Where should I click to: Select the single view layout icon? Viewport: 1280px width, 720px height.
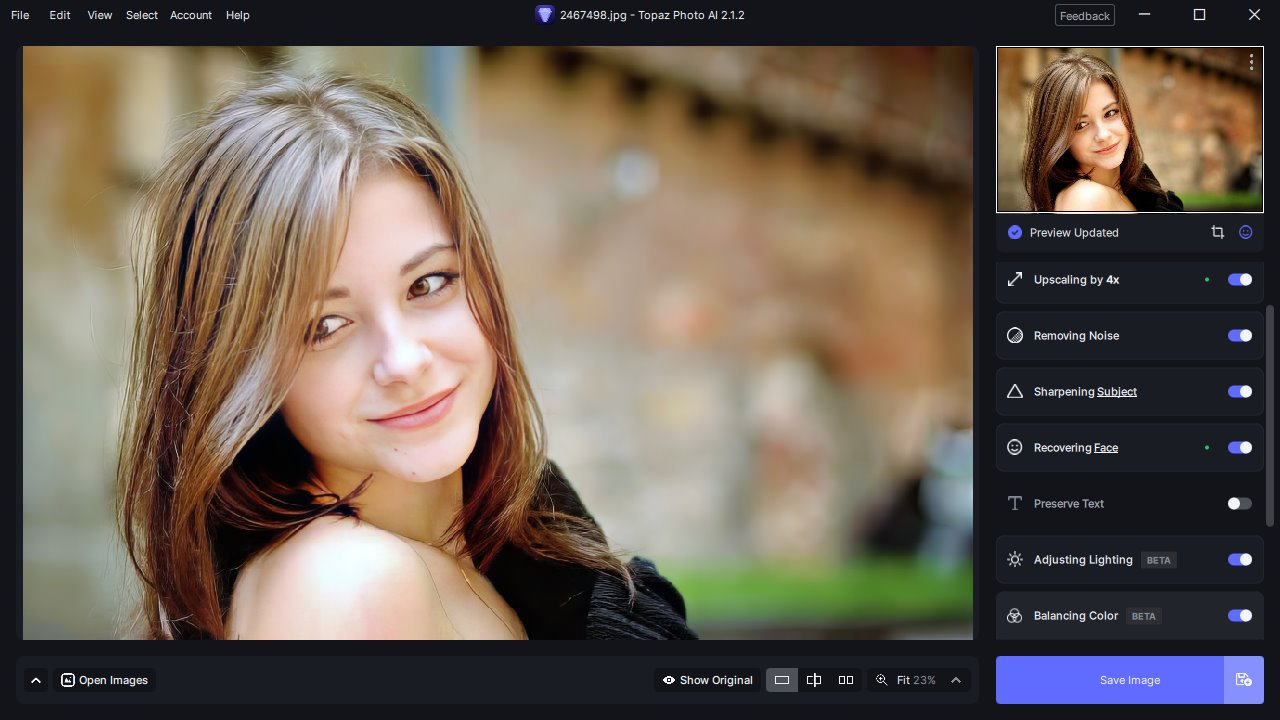click(782, 680)
